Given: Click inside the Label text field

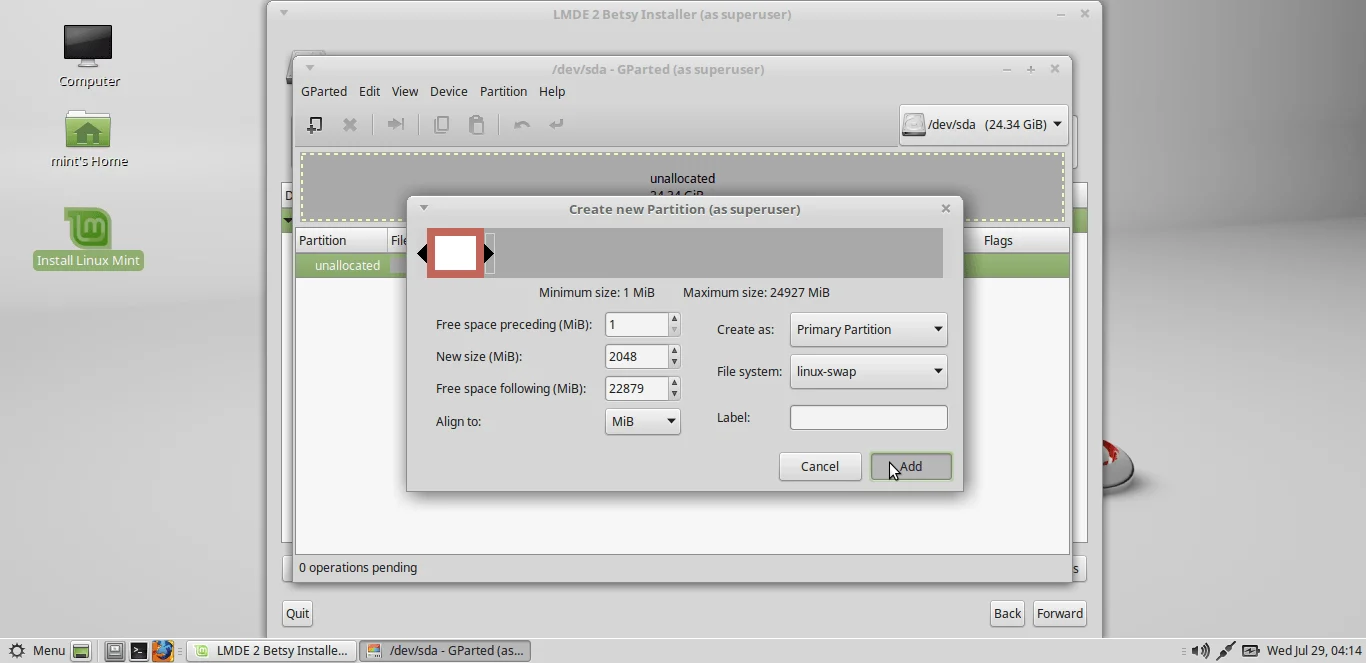Looking at the screenshot, I should pyautogui.click(x=867, y=417).
